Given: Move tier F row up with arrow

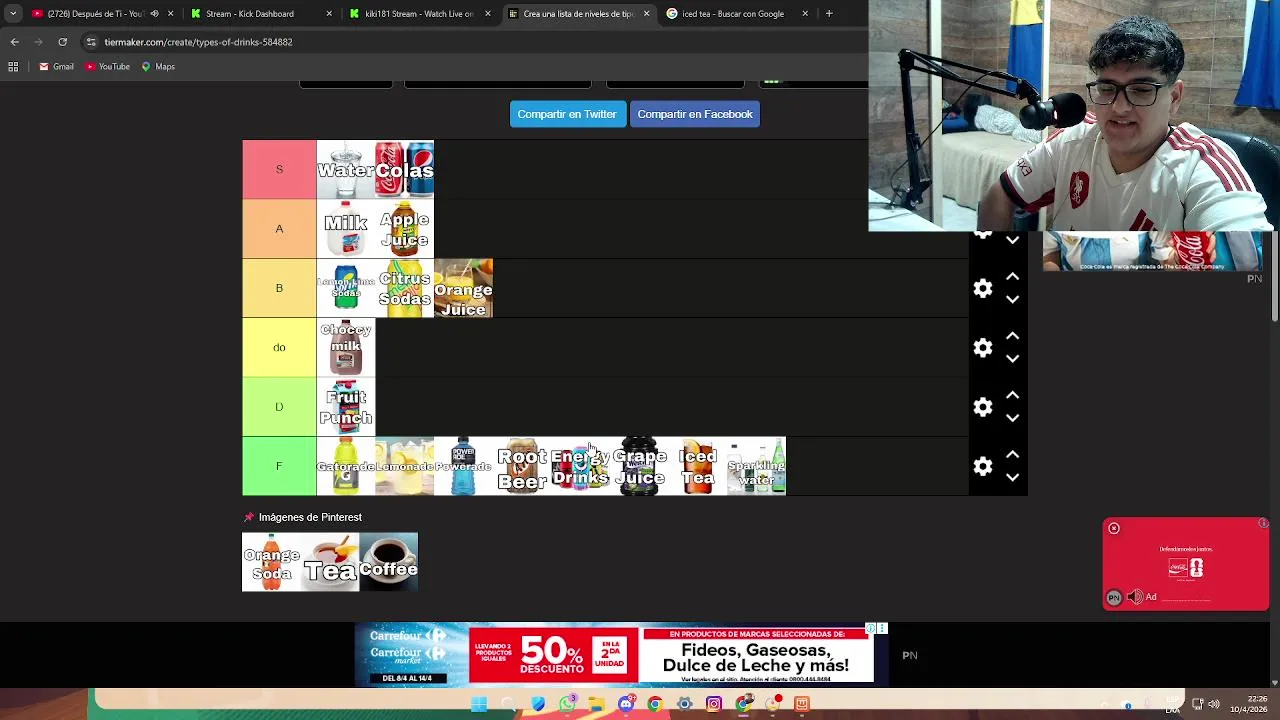Looking at the screenshot, I should (x=1012, y=454).
